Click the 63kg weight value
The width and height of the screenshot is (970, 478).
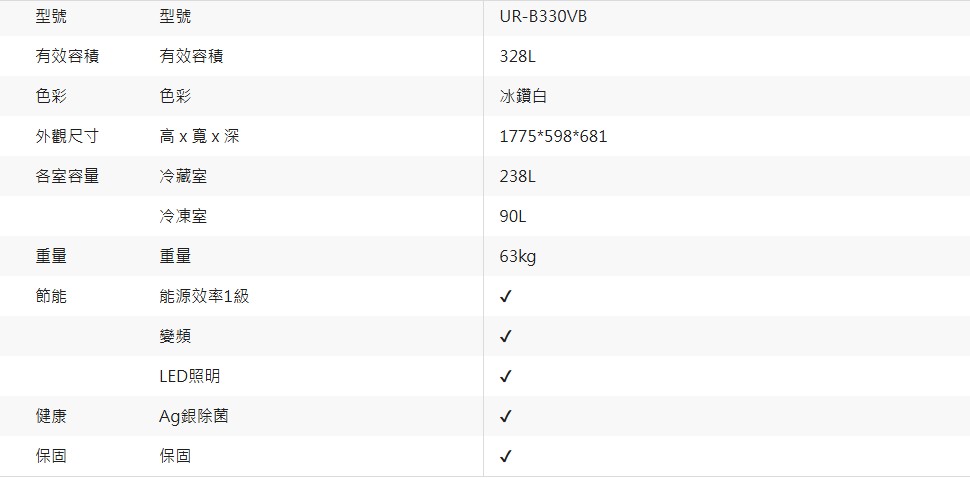coord(518,257)
